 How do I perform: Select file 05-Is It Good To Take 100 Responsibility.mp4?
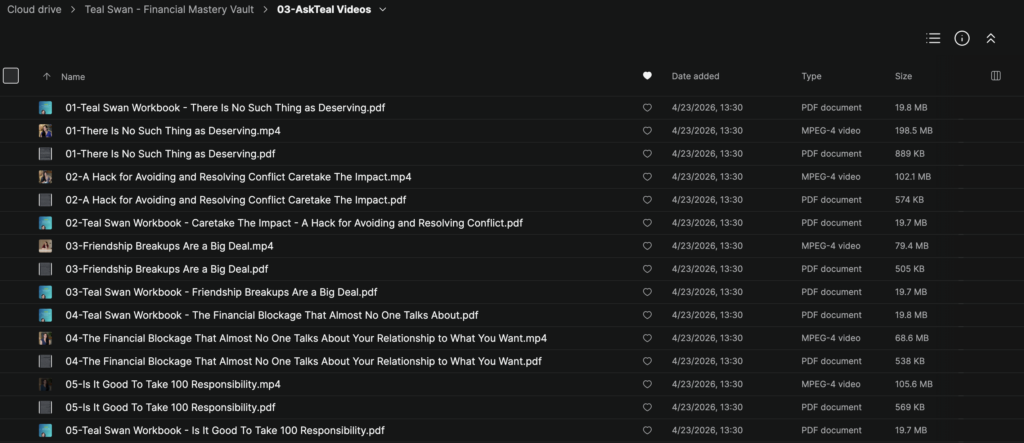(x=173, y=384)
